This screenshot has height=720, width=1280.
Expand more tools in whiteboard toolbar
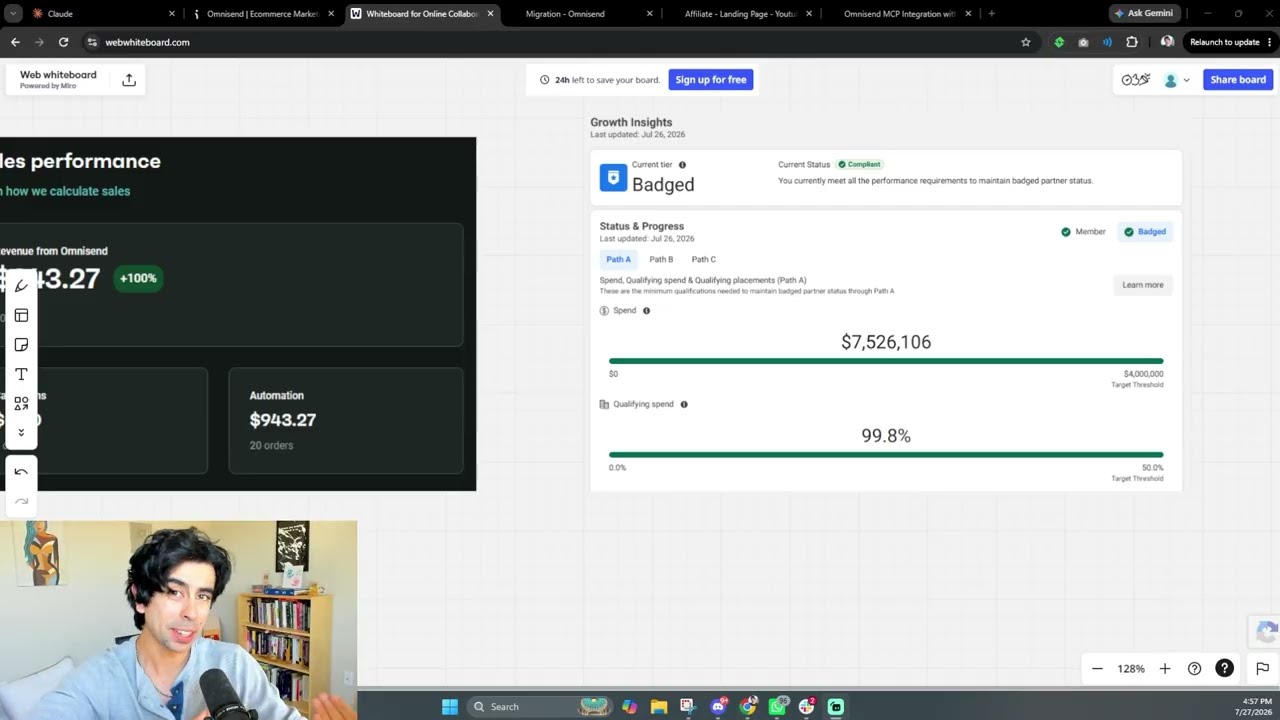(x=21, y=432)
